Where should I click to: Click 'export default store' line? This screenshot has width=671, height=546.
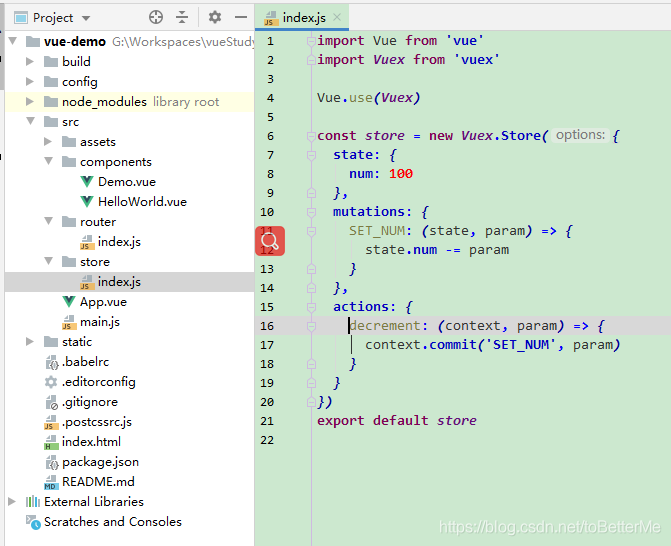pos(397,421)
